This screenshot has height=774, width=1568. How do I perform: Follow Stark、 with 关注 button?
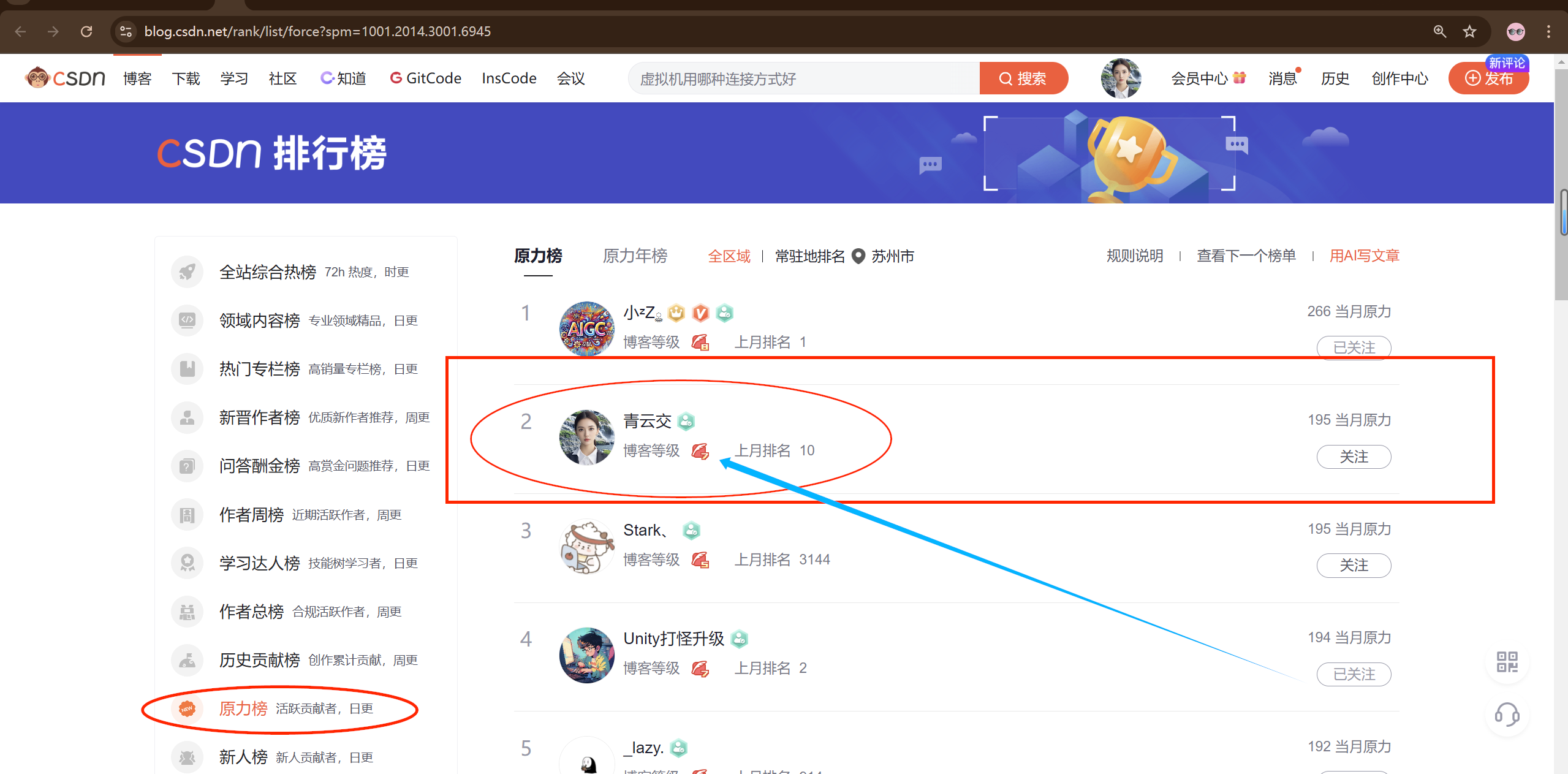(1353, 565)
